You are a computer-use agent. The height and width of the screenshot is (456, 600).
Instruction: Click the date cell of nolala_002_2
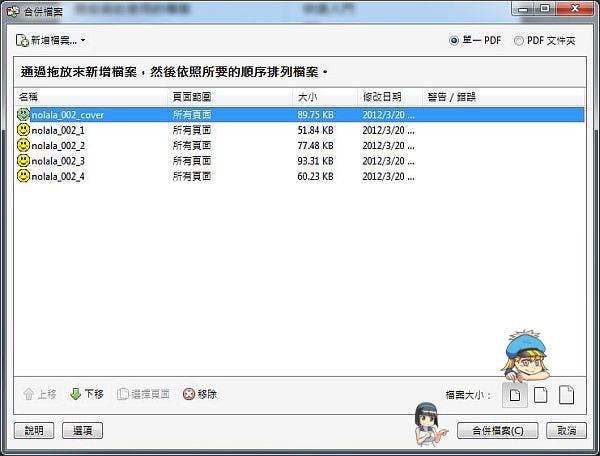pyautogui.click(x=388, y=146)
